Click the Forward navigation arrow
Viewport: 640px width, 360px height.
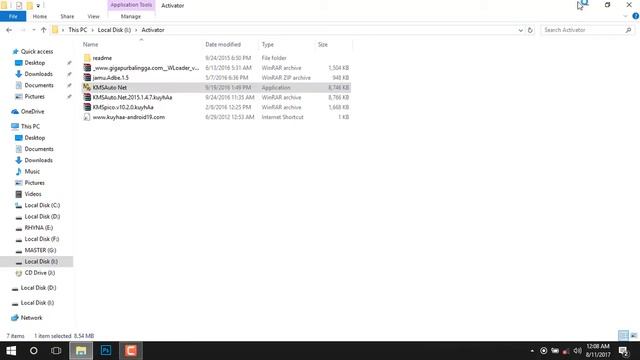coord(23,30)
